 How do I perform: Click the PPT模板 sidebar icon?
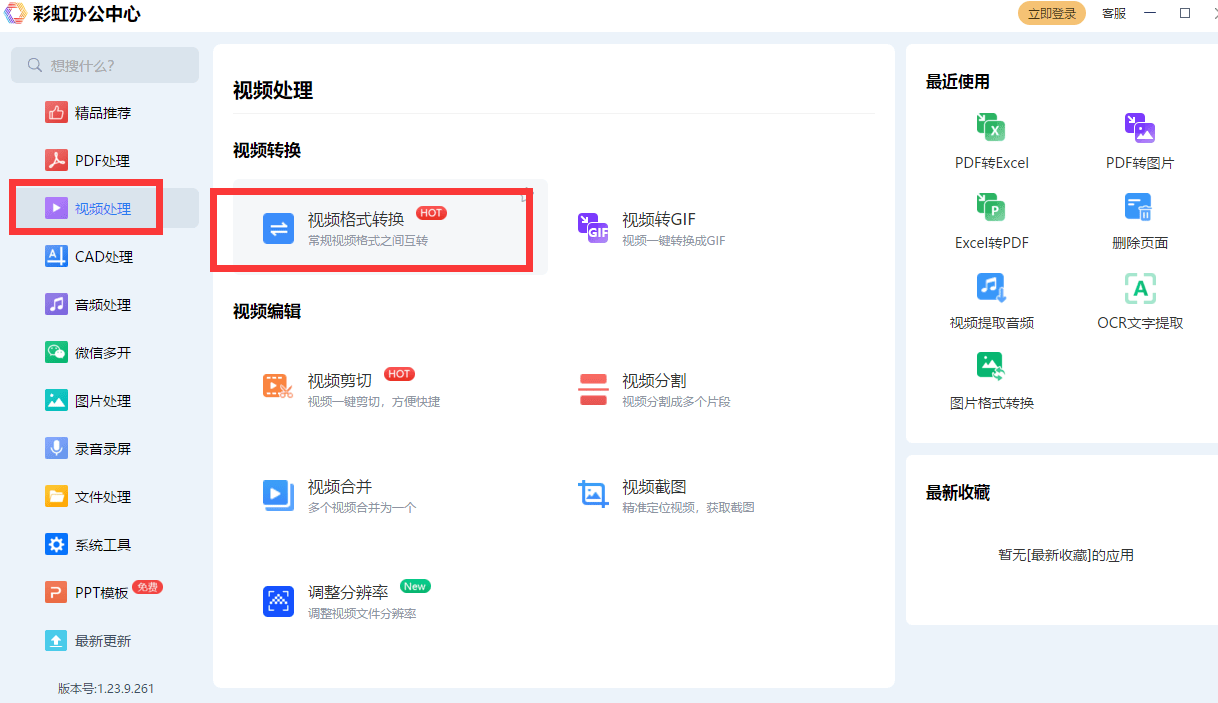click(x=56, y=592)
